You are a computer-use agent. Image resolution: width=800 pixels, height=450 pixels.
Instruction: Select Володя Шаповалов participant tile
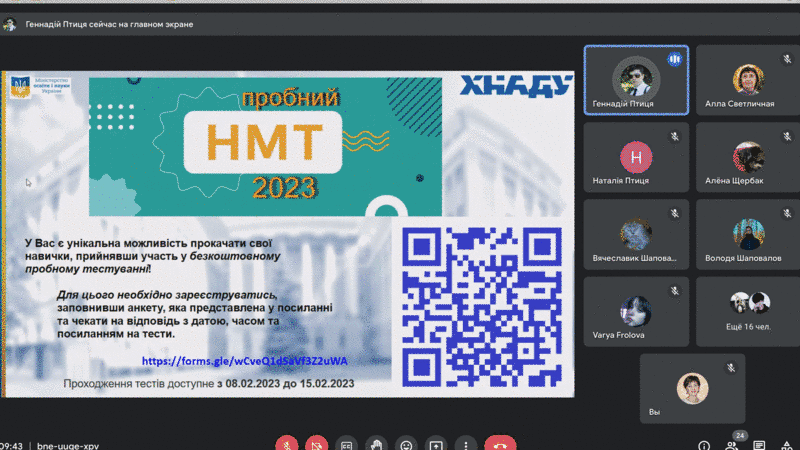(x=748, y=235)
